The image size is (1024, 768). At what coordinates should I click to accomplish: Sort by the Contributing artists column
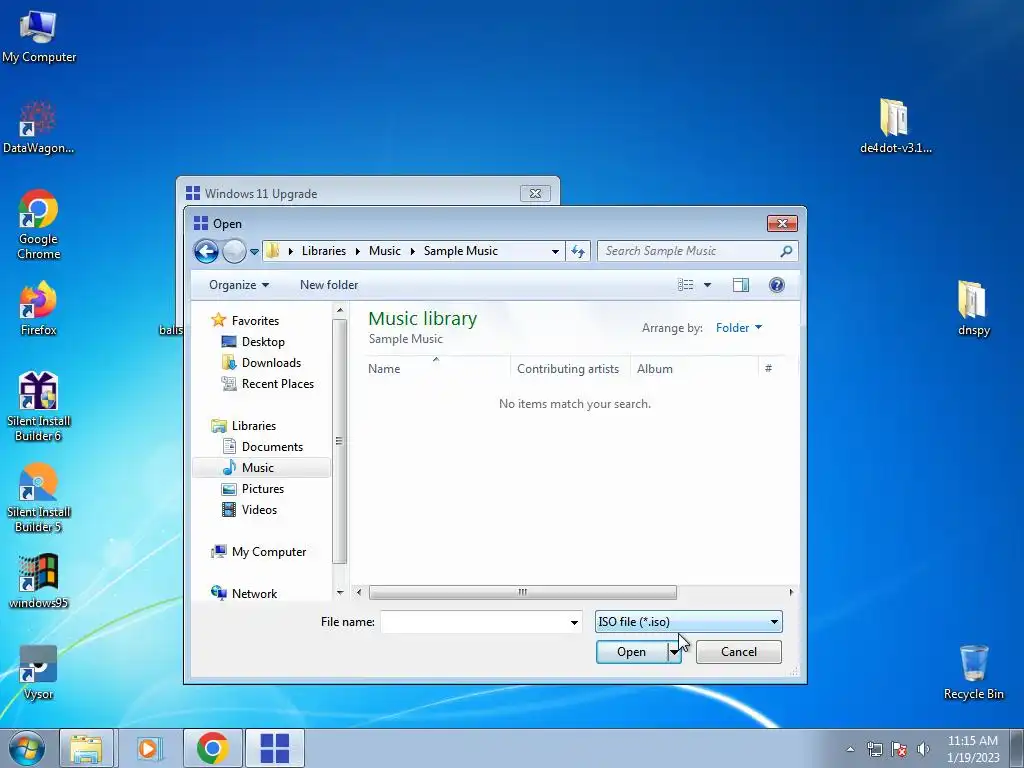click(570, 368)
